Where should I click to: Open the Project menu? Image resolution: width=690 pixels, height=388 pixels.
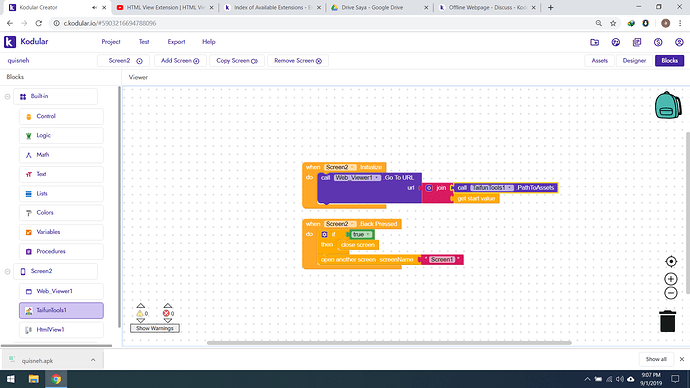(x=111, y=42)
